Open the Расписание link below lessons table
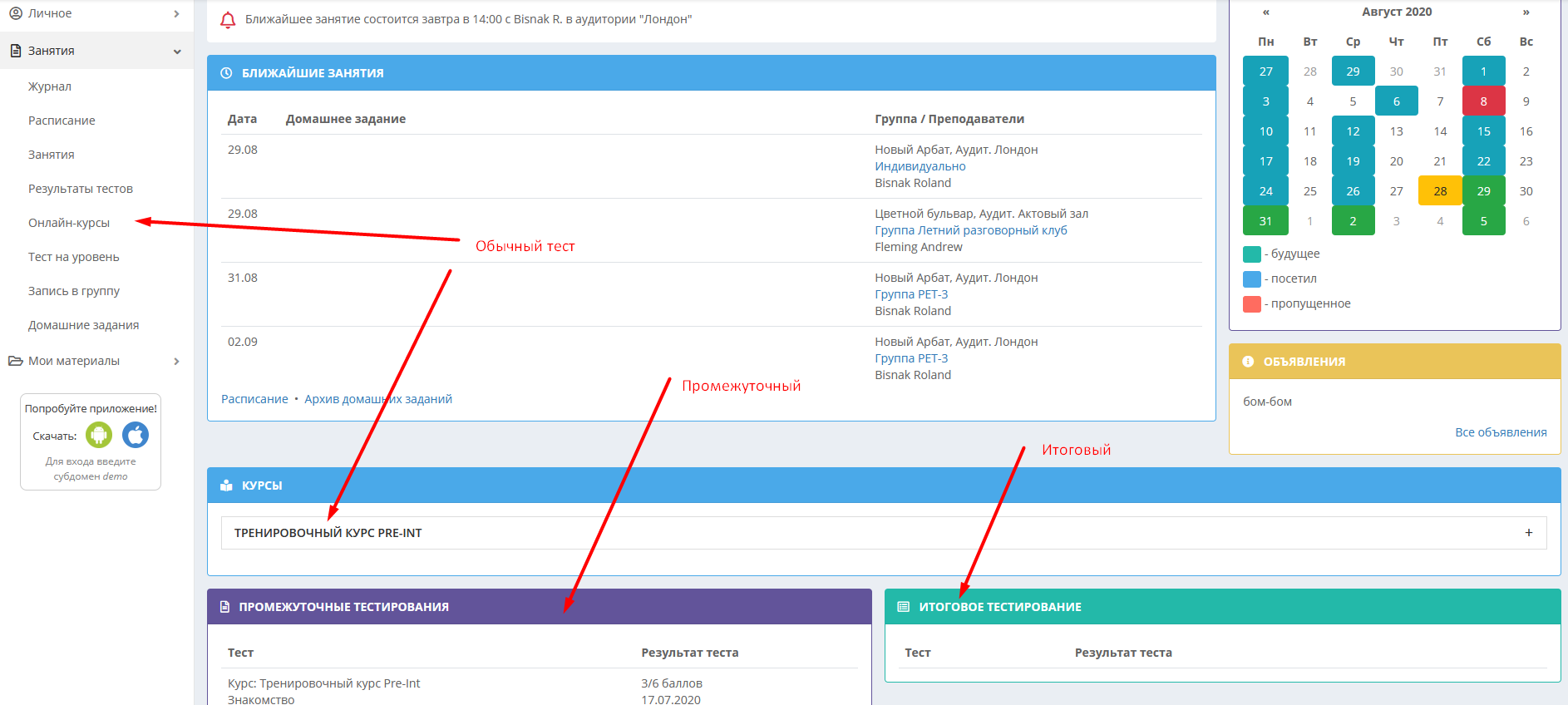The height and width of the screenshot is (705, 1568). pyautogui.click(x=254, y=399)
